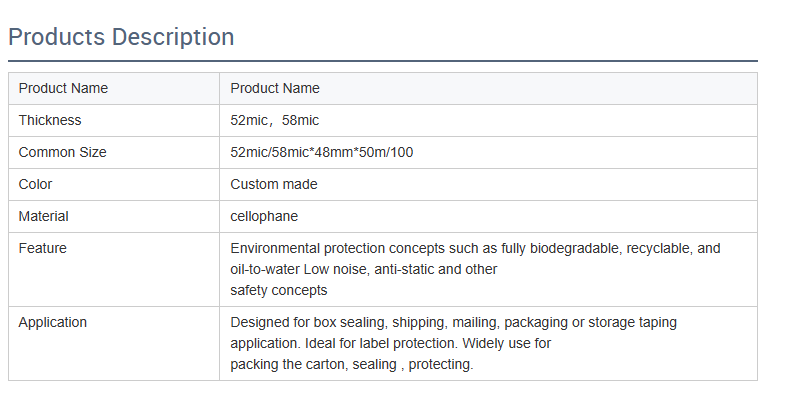800x400 pixels.
Task: Select the Custom made color value
Action: click(x=273, y=184)
